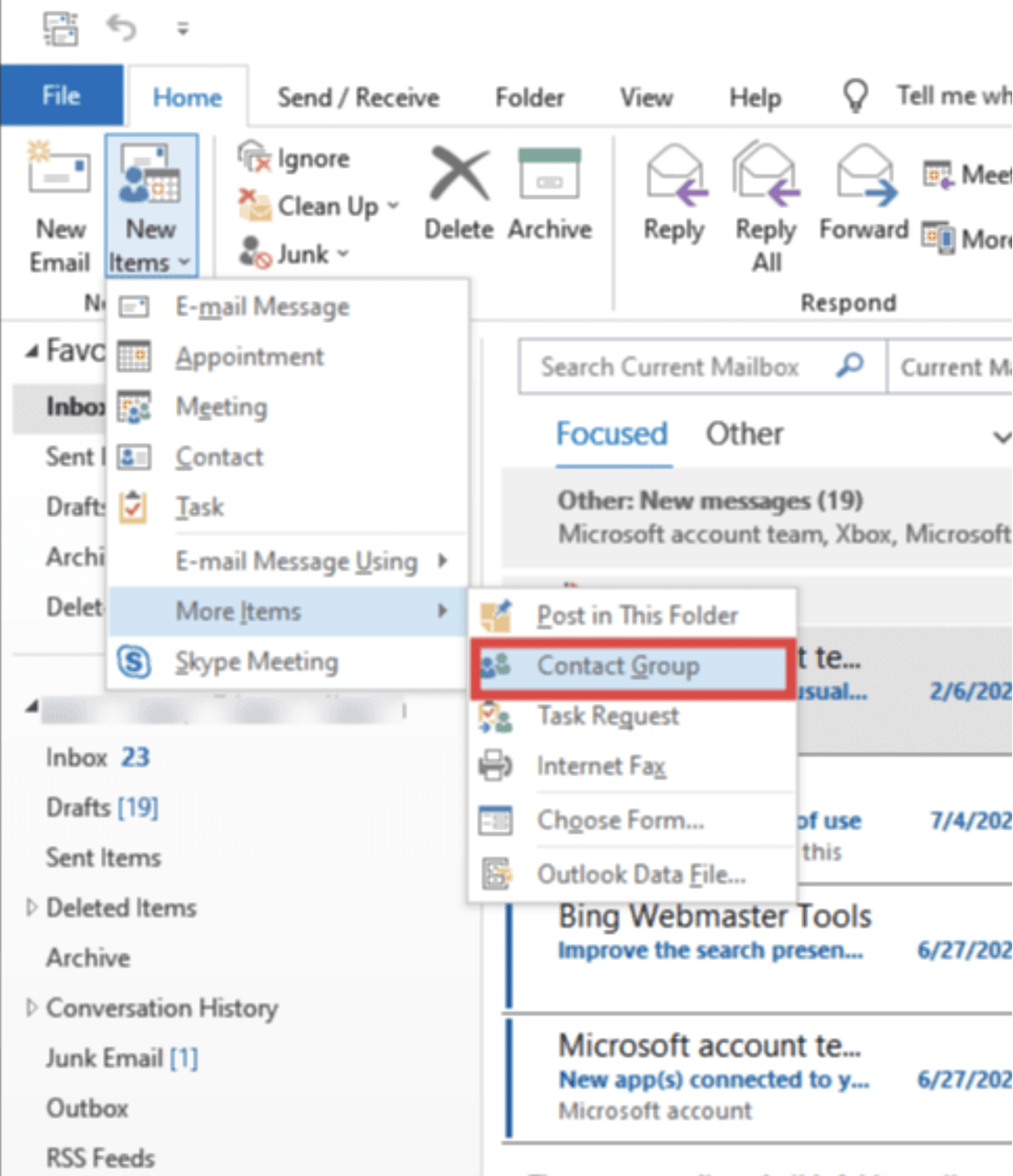
Task: Click the Undo arrow in quick access toolbar
Action: point(123,28)
